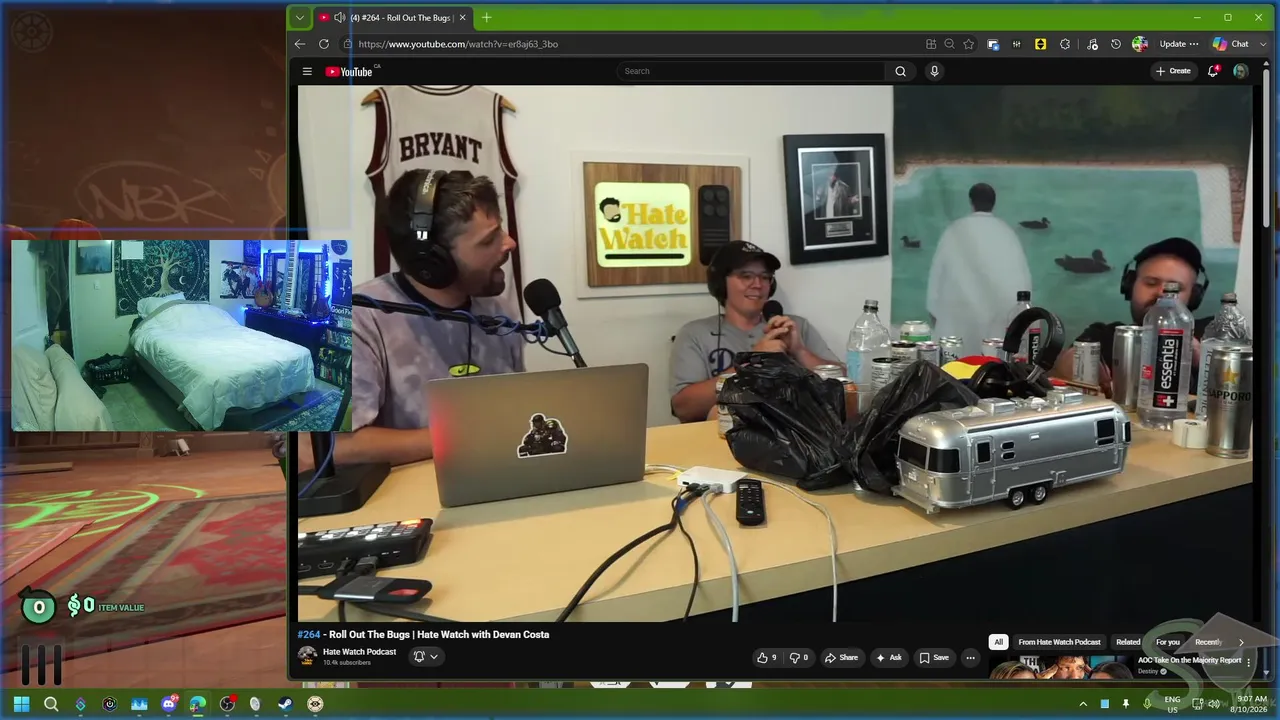The width and height of the screenshot is (1280, 720).
Task: Click the Create video button
Action: pos(1173,71)
